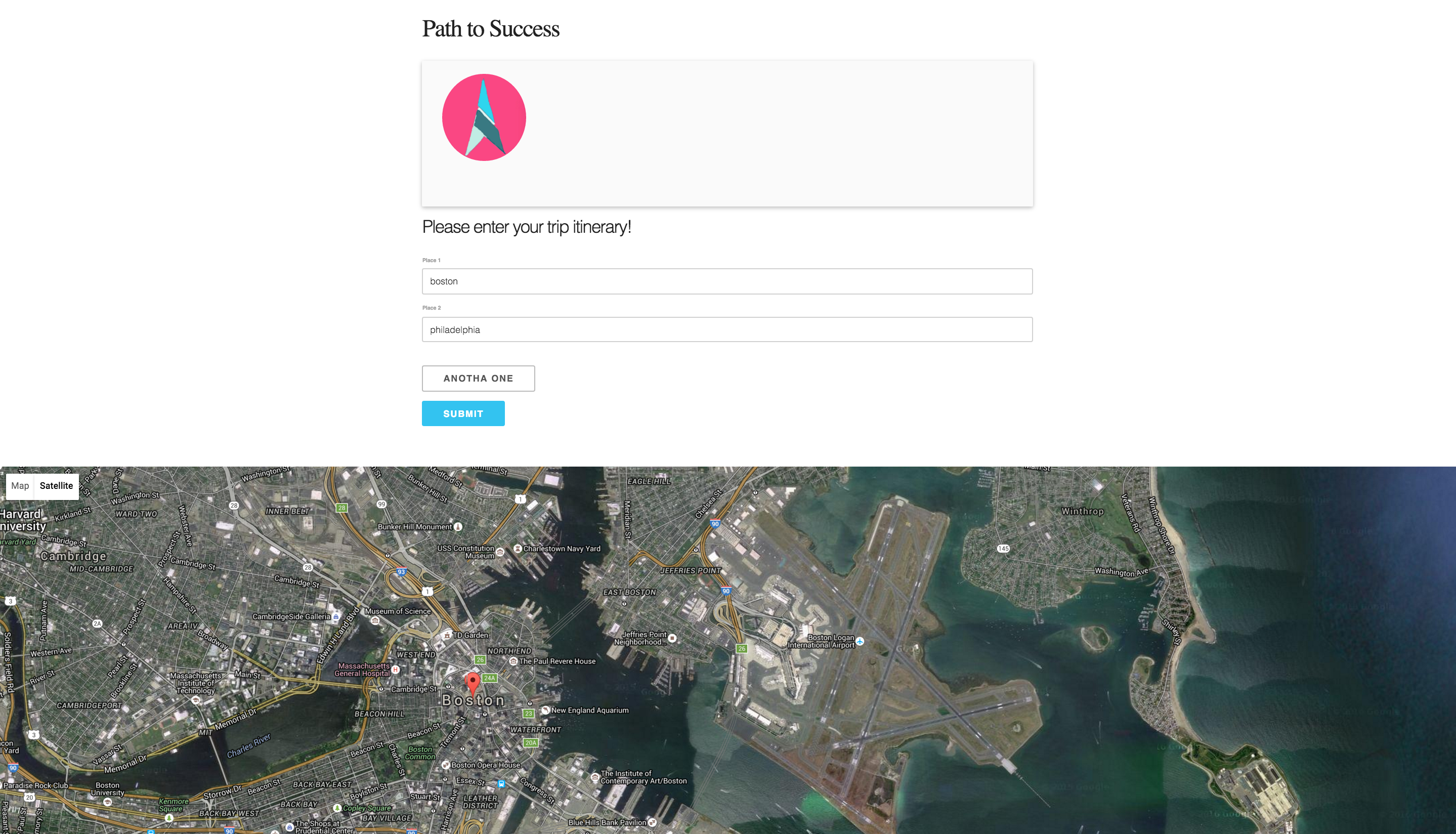Focus the Place 1 boston field
The height and width of the screenshot is (834, 1456).
726,281
